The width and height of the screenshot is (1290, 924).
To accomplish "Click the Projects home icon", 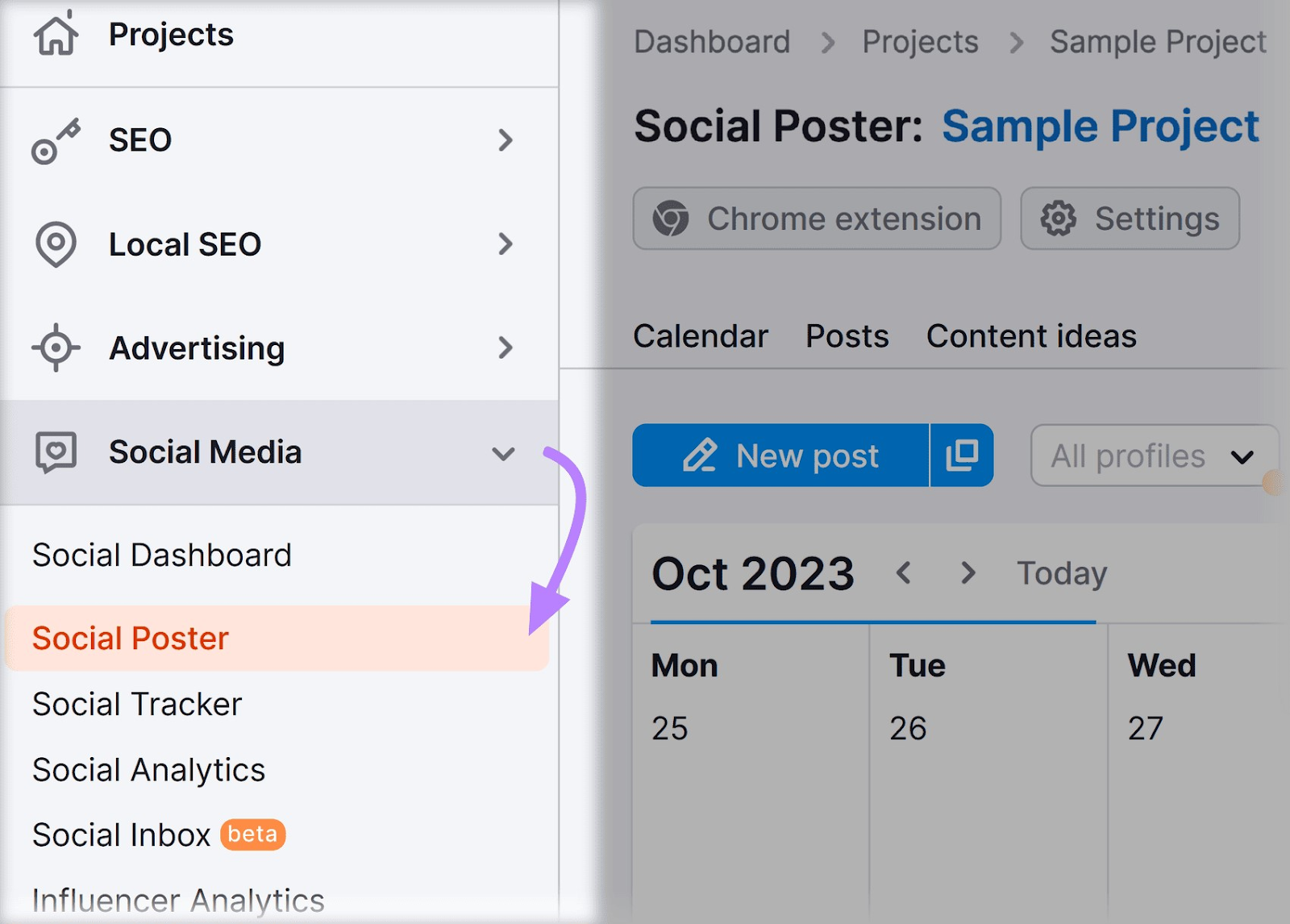I will 56,34.
